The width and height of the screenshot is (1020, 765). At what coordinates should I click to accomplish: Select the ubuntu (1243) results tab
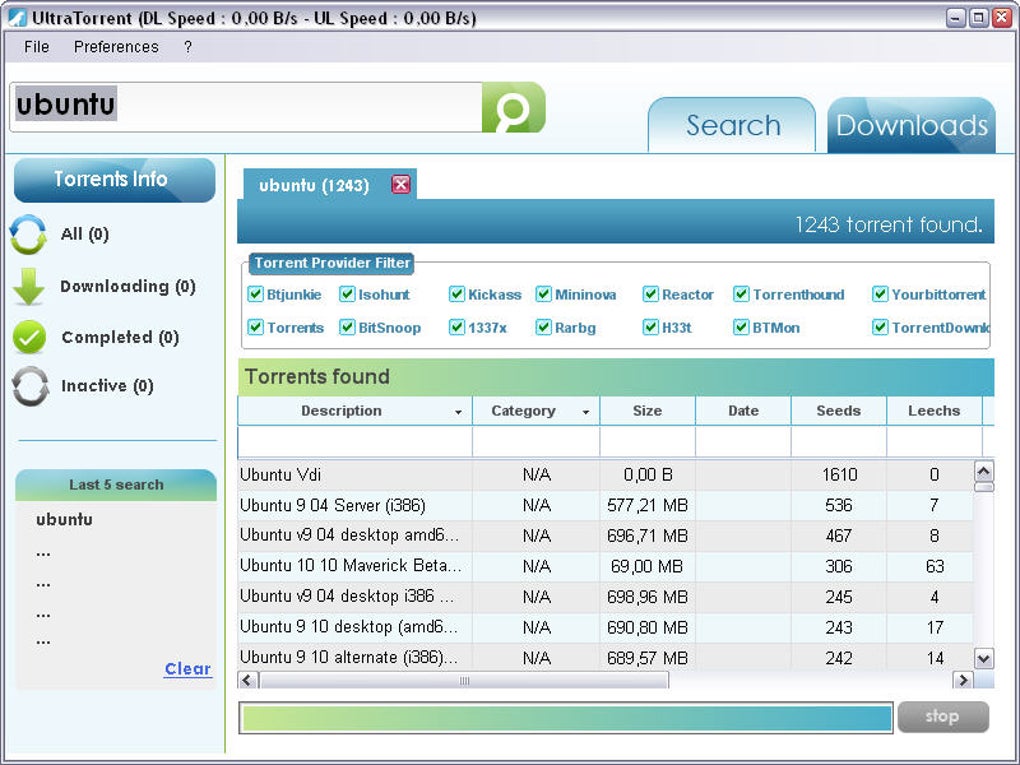(x=314, y=185)
